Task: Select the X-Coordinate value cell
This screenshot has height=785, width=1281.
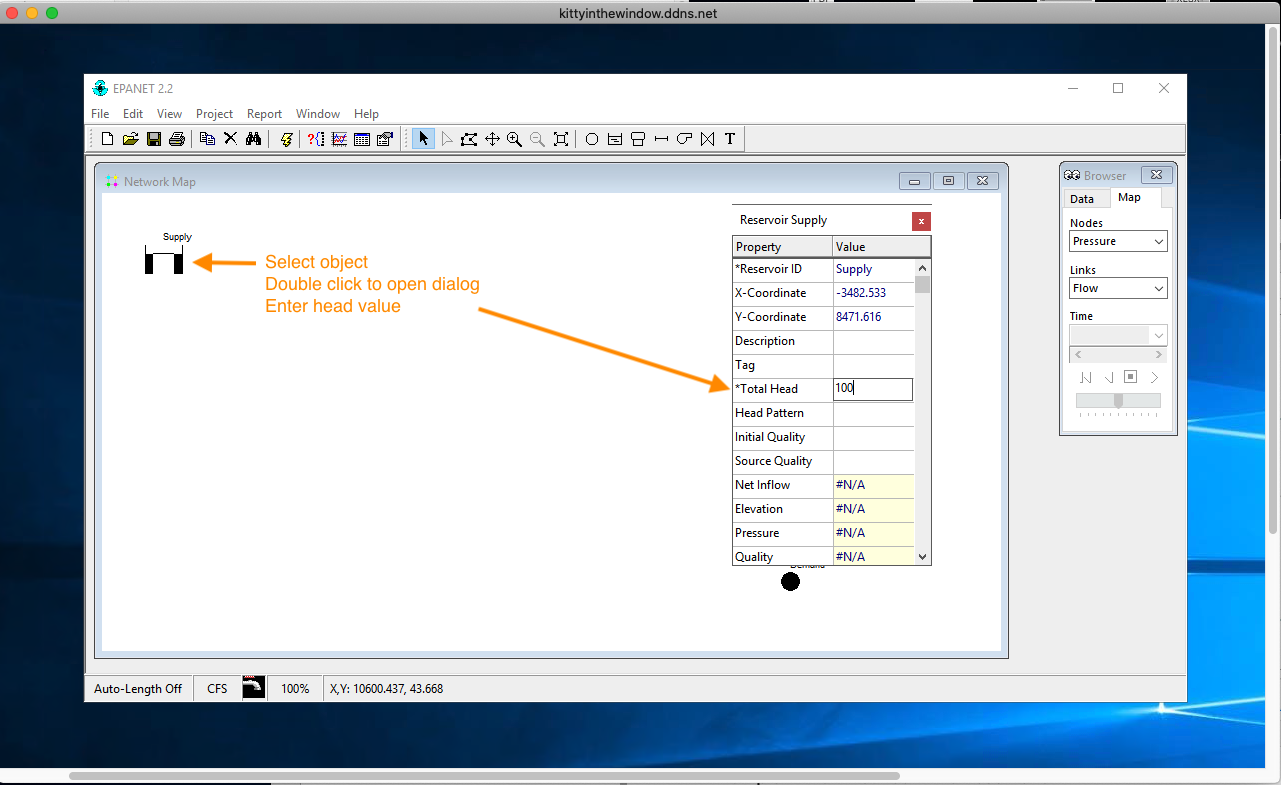Action: 873,293
